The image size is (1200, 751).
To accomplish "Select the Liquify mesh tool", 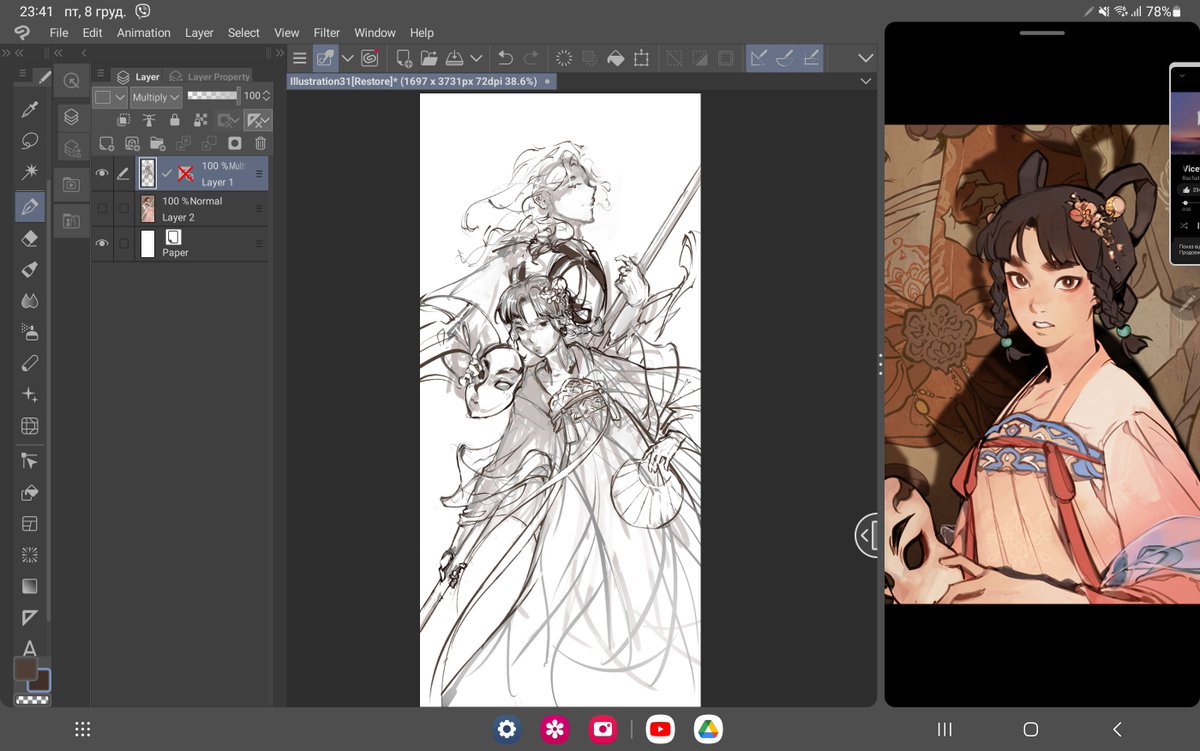I will tap(30, 426).
